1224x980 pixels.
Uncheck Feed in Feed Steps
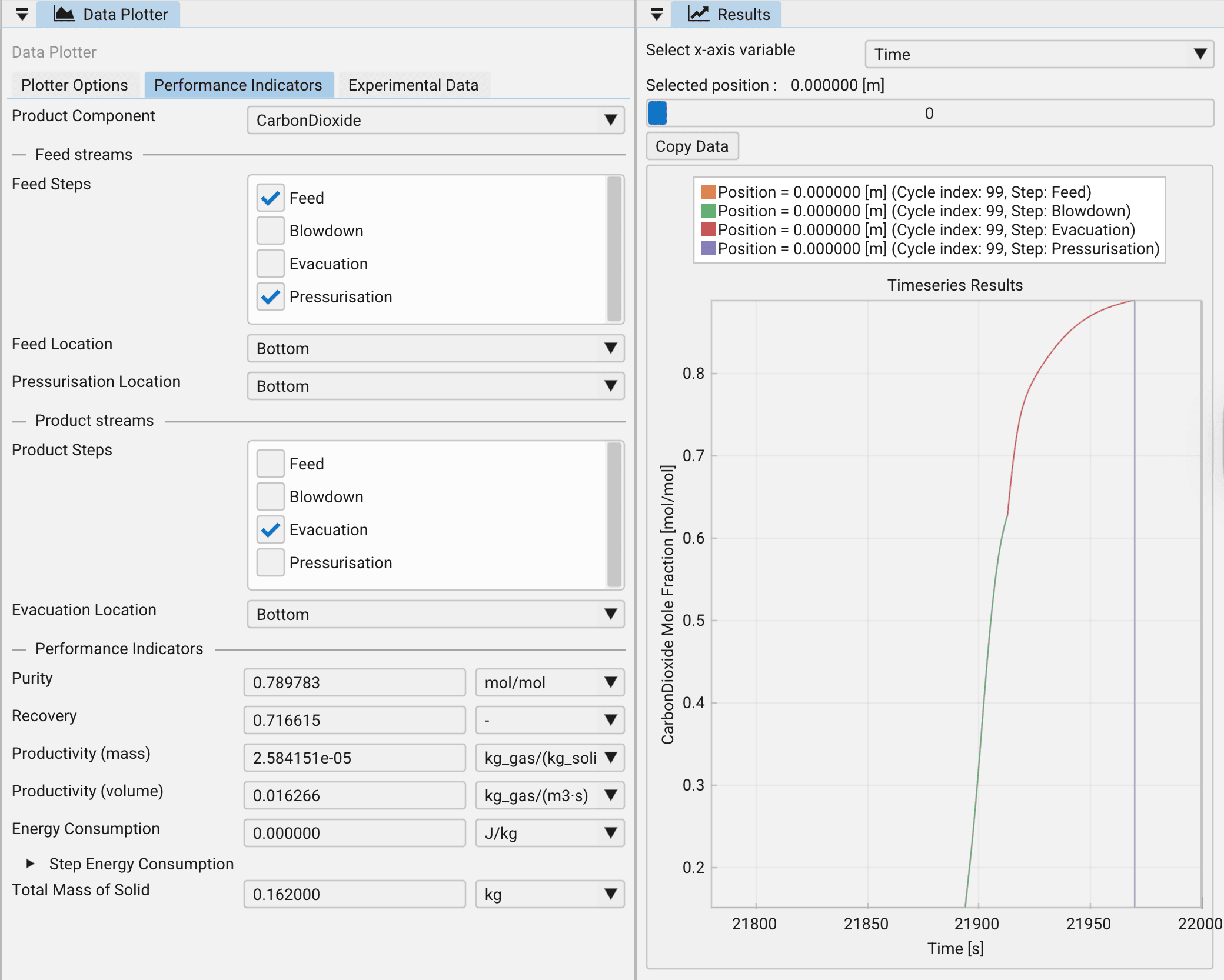(270, 198)
